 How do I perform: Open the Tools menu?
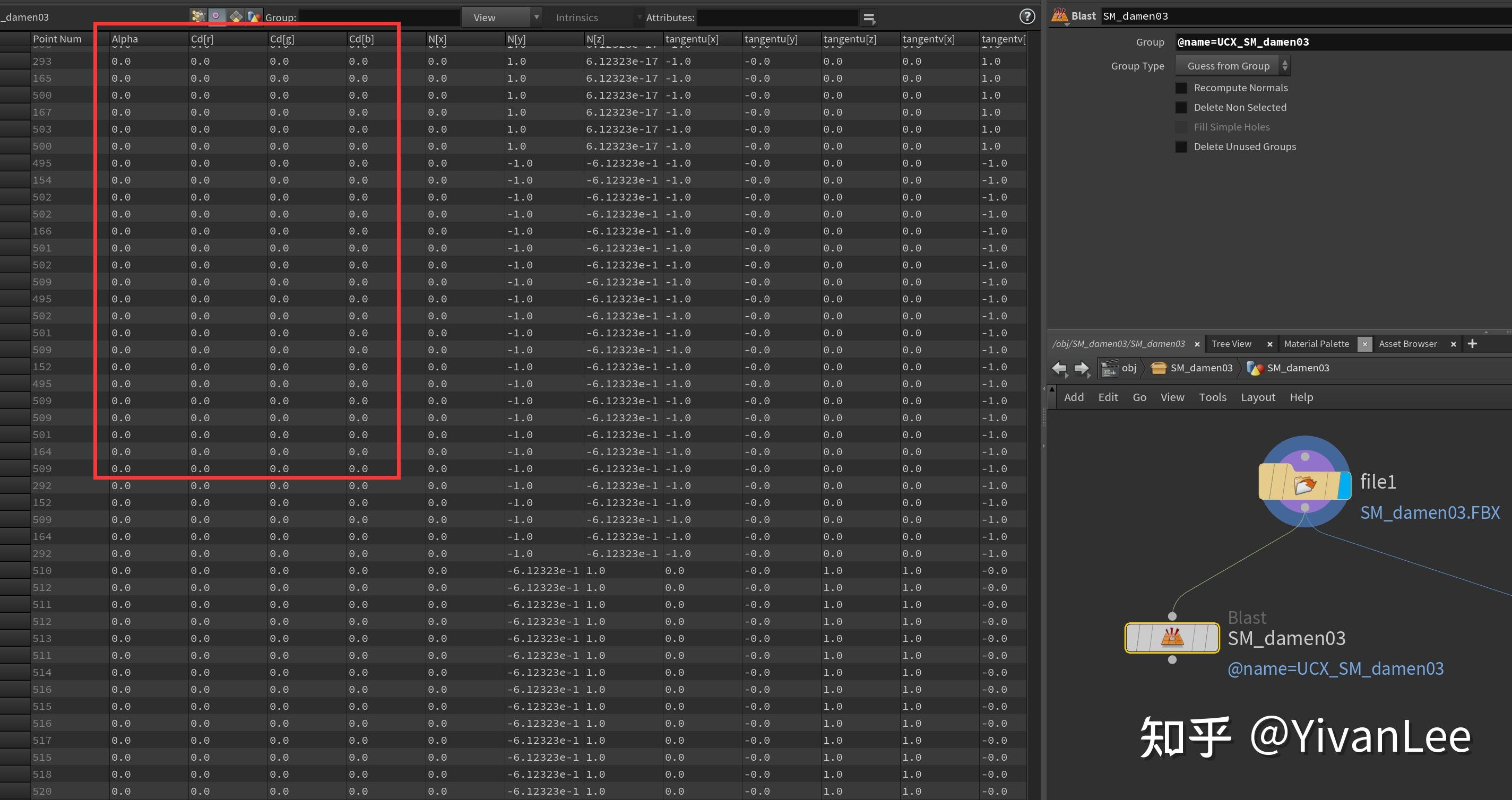[x=1213, y=397]
